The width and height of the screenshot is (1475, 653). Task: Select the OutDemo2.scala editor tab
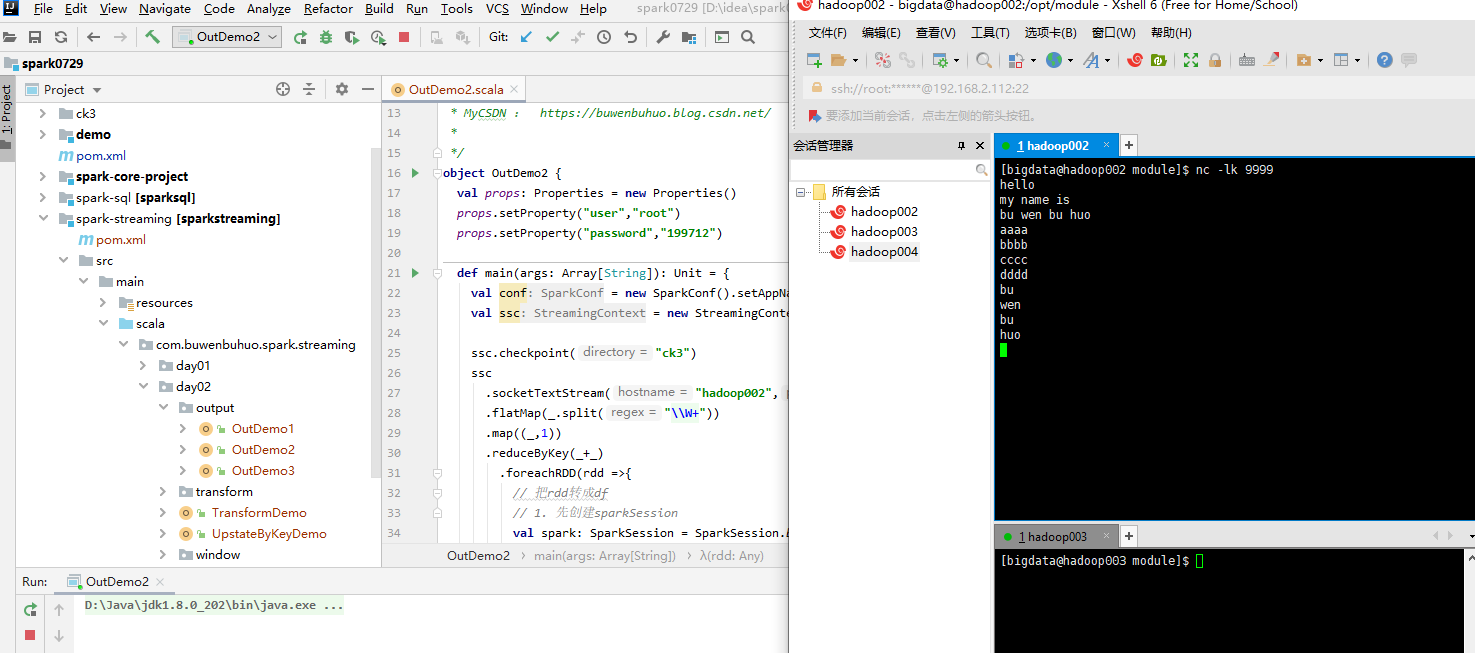coord(456,89)
